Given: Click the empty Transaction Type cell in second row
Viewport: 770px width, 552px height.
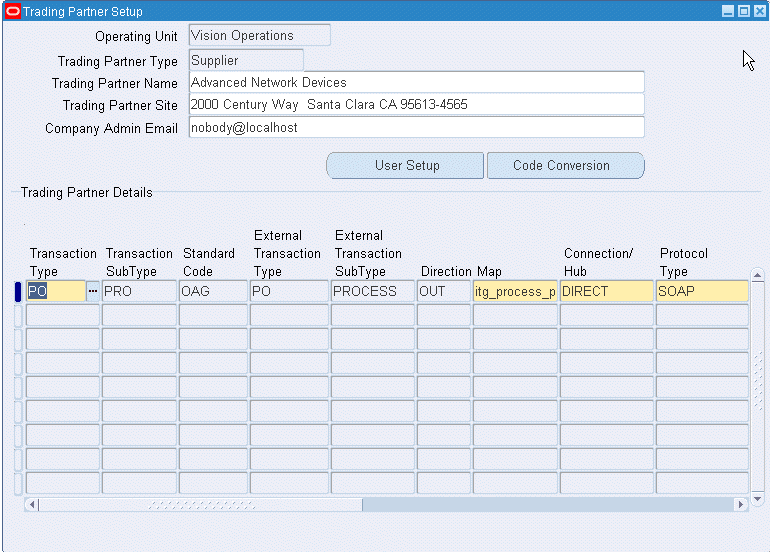Looking at the screenshot, I should coord(63,315).
